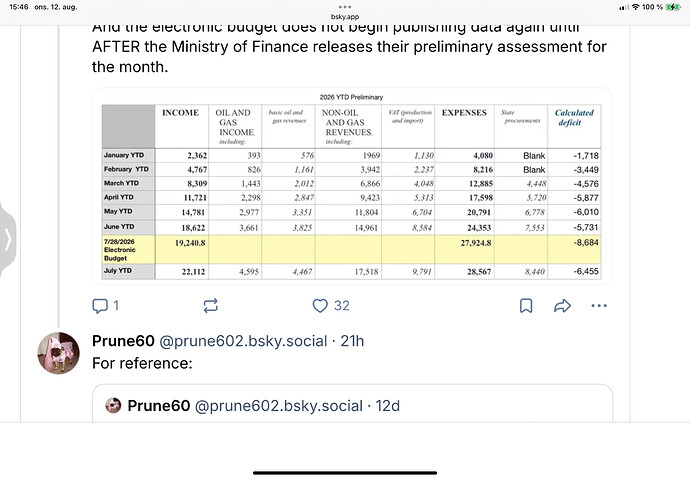
Task: Open the small avatar in the quoted post
Action: 113,406
